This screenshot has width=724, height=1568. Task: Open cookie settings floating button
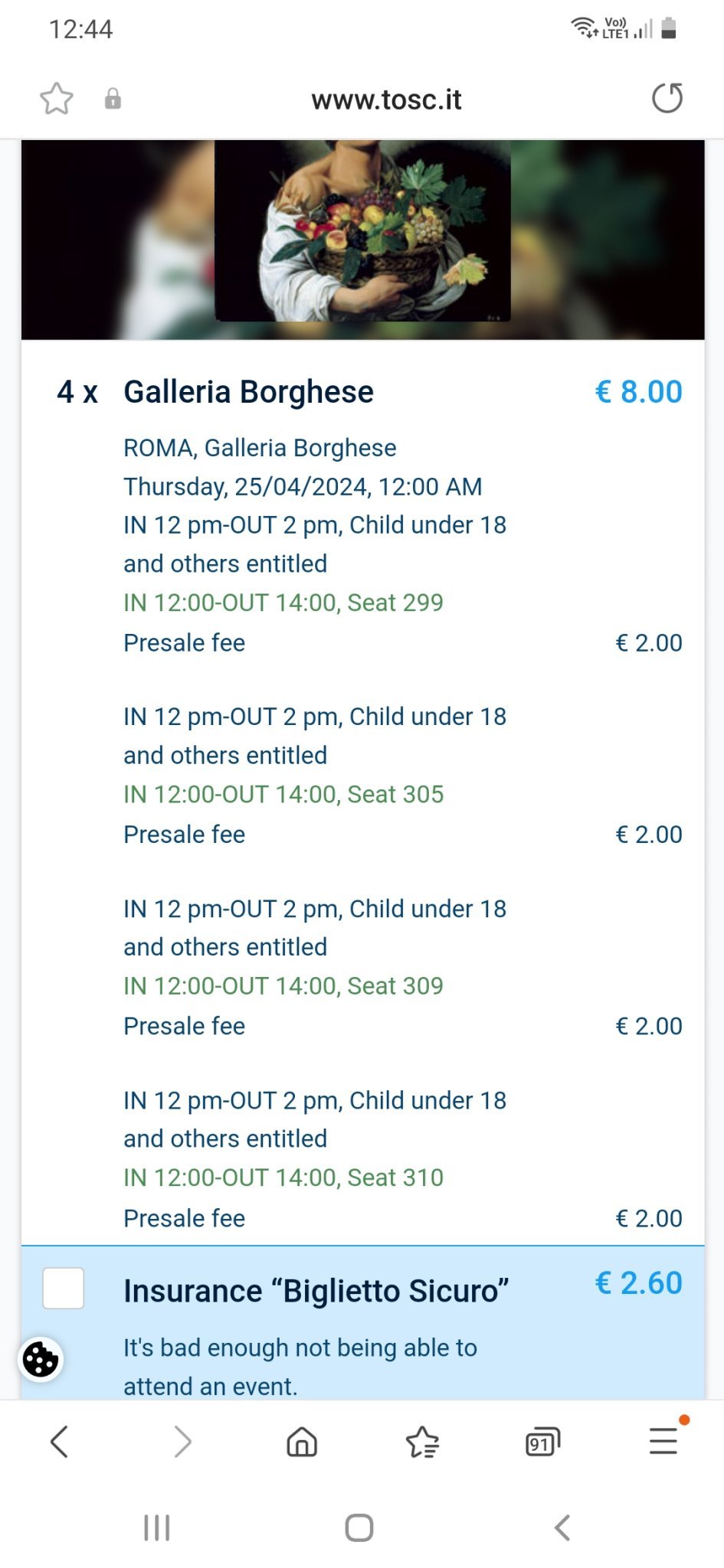click(41, 1360)
